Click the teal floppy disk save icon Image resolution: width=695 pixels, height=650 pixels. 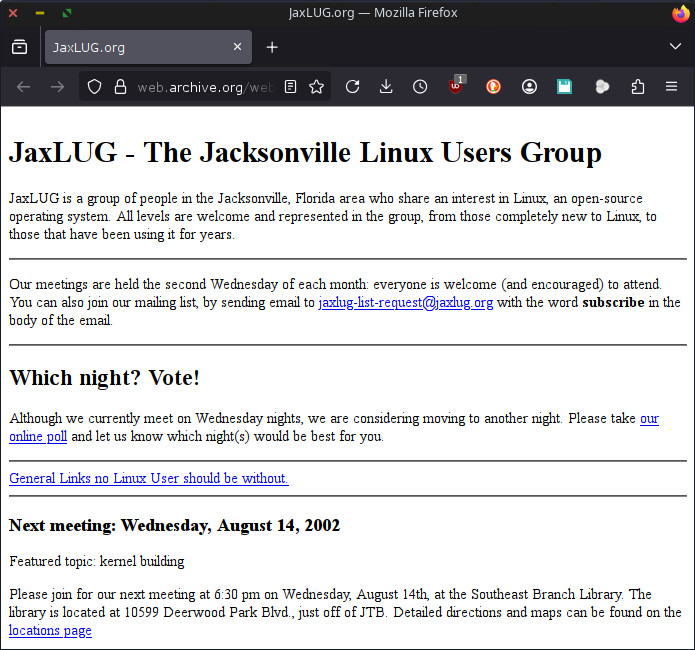point(564,86)
